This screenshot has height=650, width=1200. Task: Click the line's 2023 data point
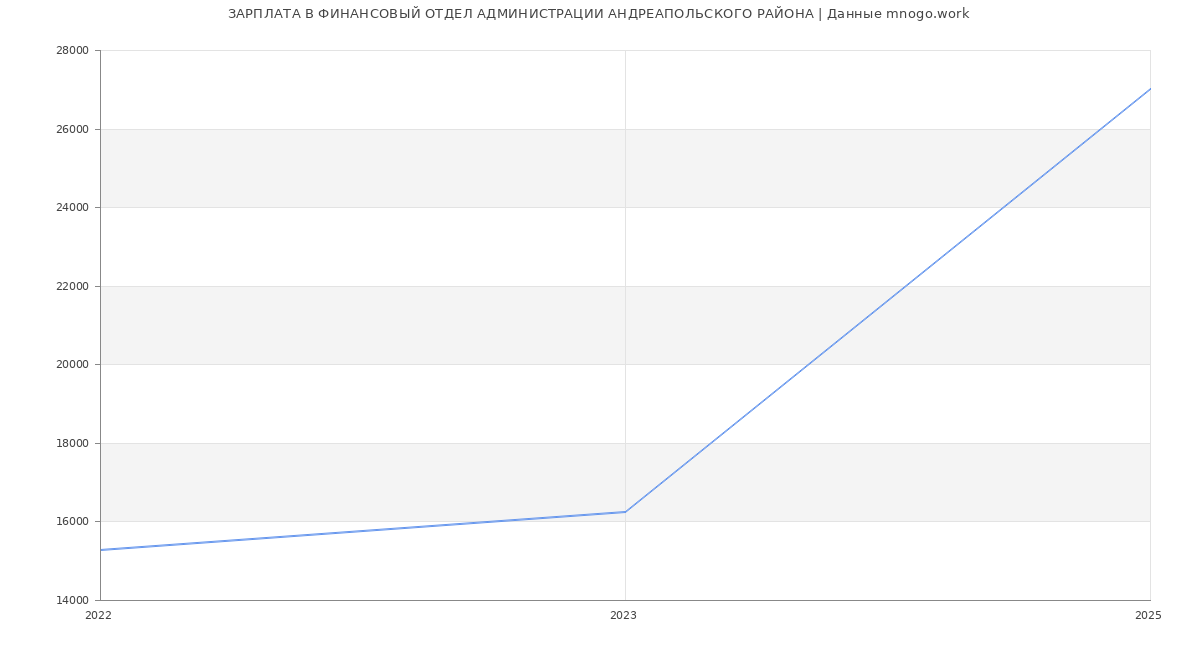[x=625, y=512]
